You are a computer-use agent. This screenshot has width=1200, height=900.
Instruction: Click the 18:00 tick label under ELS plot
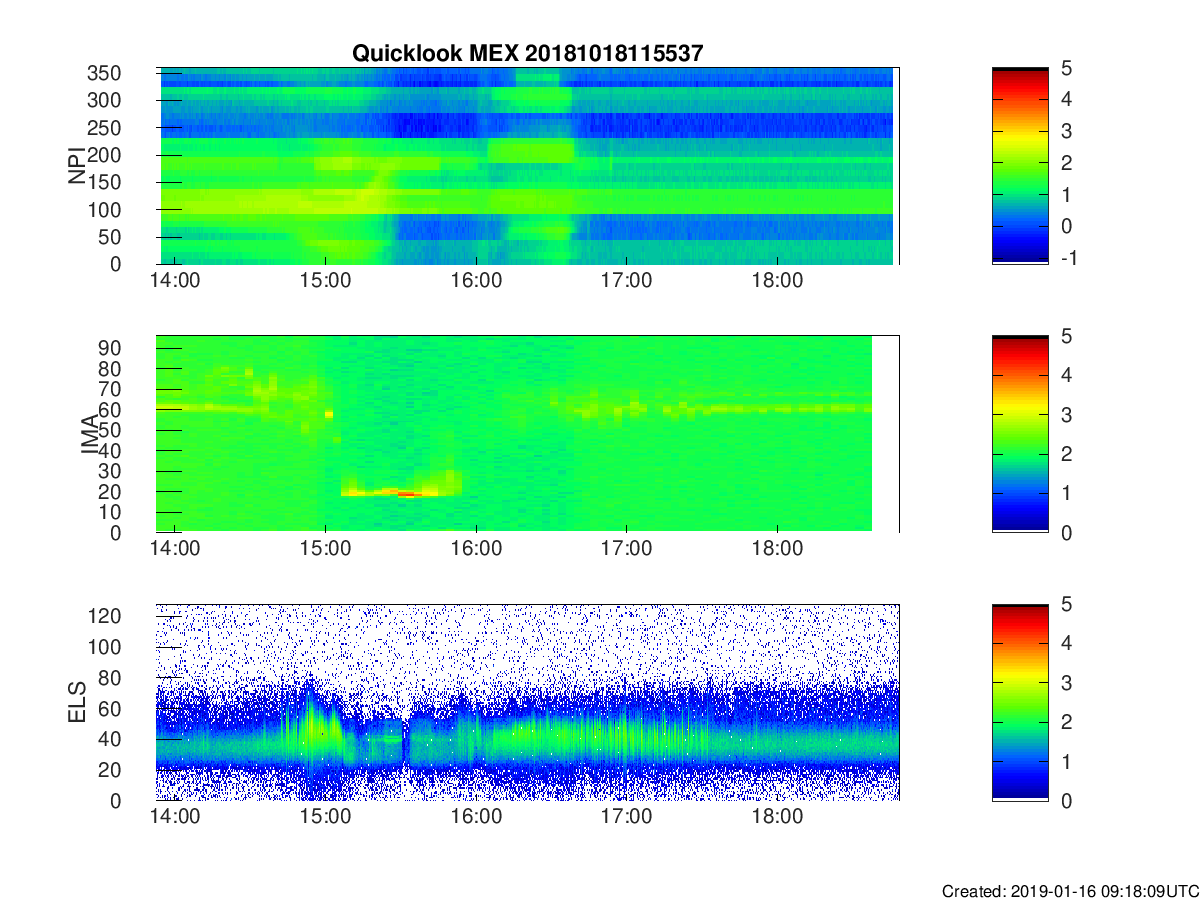(x=777, y=817)
